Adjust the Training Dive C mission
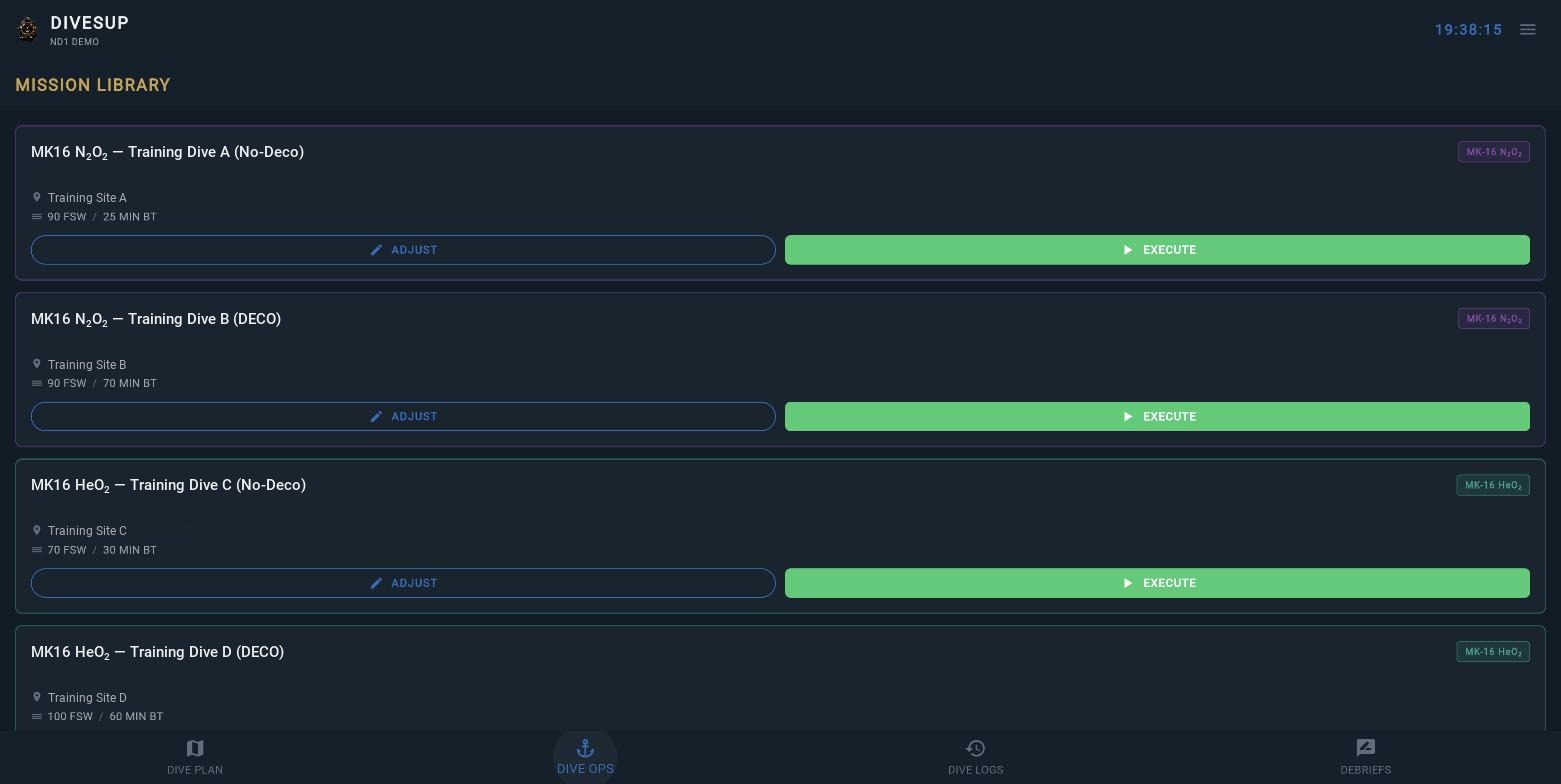This screenshot has height=784, width=1561. (x=403, y=583)
